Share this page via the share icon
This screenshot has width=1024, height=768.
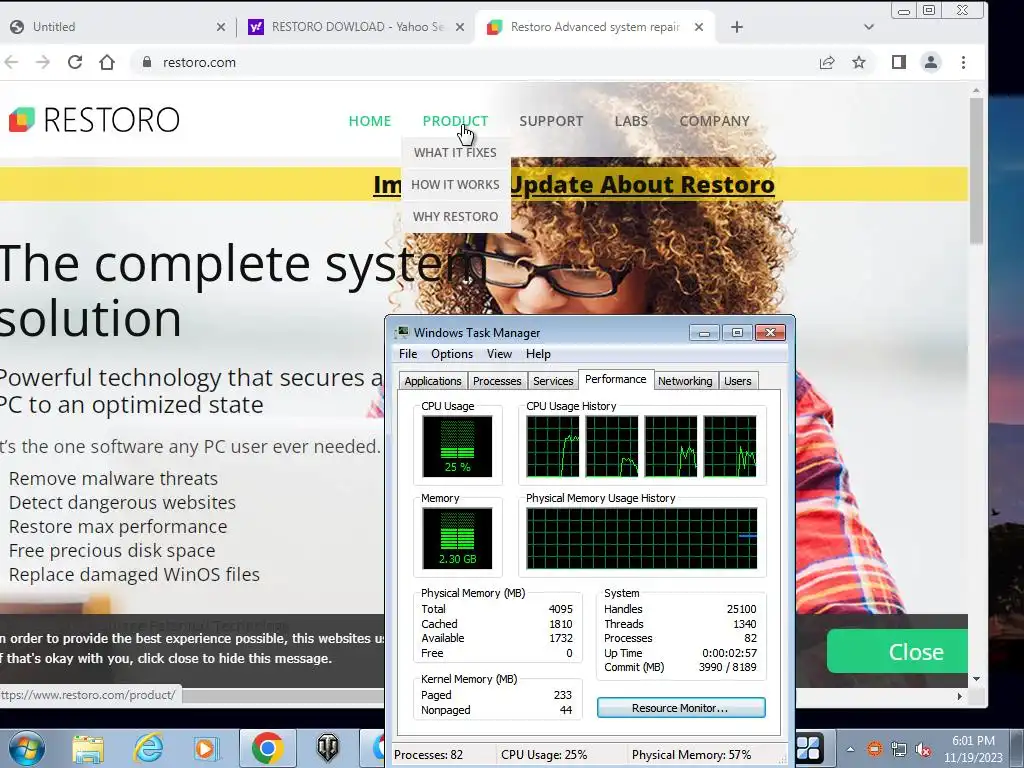pyautogui.click(x=827, y=62)
